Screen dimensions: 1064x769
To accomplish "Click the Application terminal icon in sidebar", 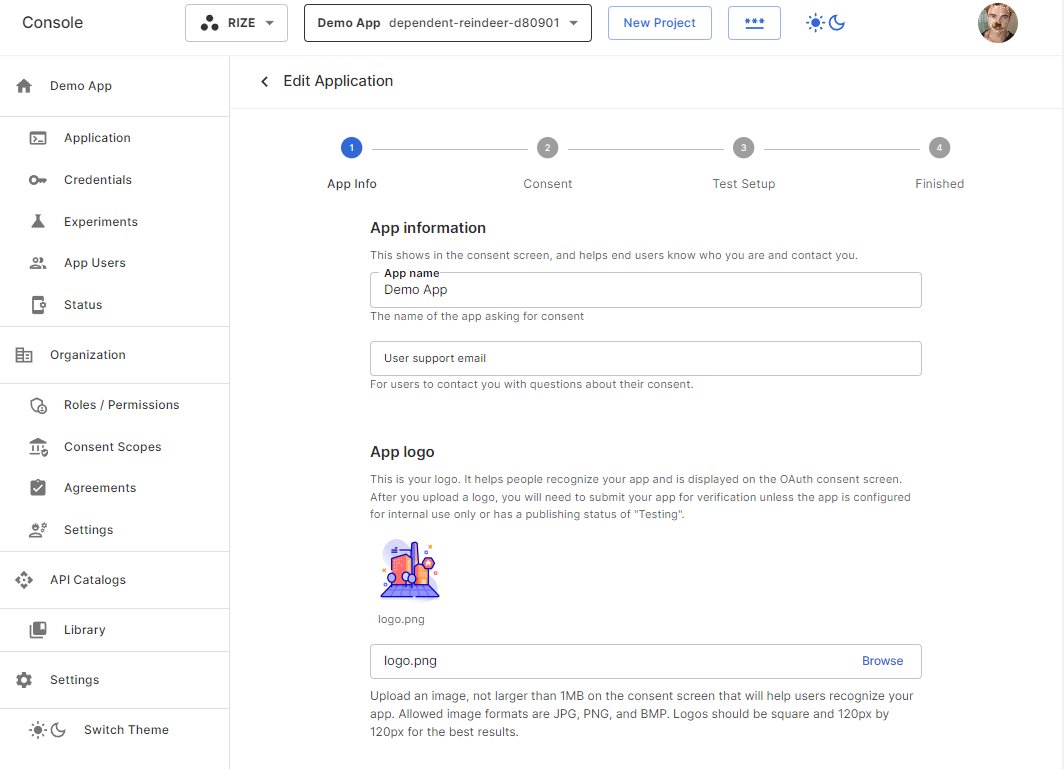I will point(38,138).
